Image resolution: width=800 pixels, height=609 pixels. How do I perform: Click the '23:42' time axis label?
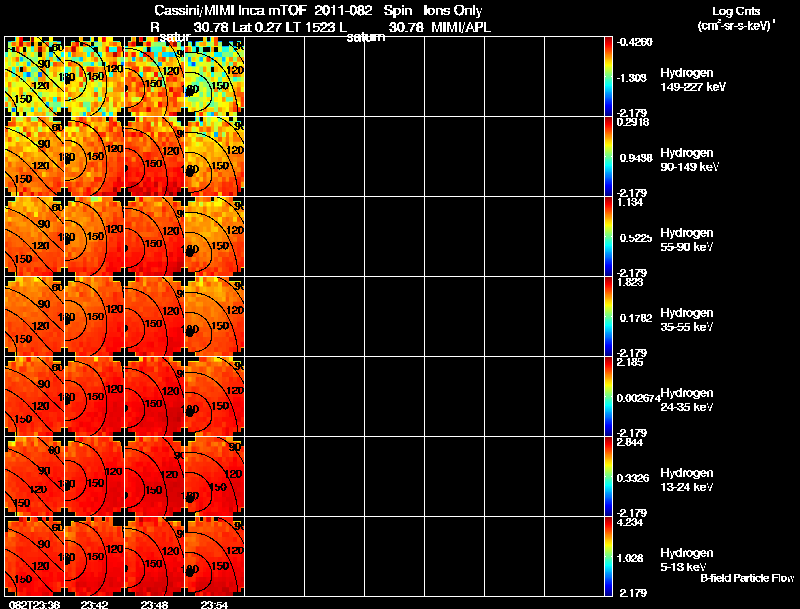coord(94,604)
